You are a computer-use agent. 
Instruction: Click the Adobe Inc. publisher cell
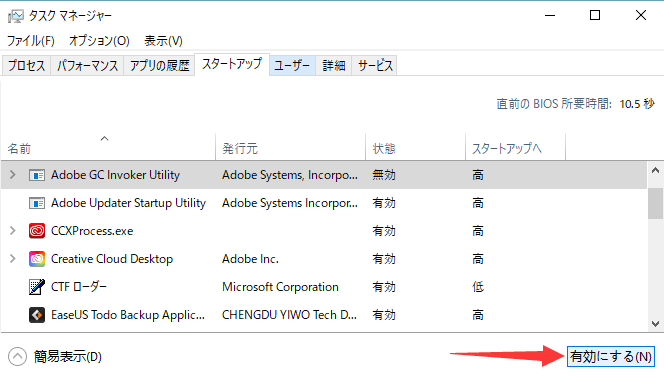tap(250, 259)
